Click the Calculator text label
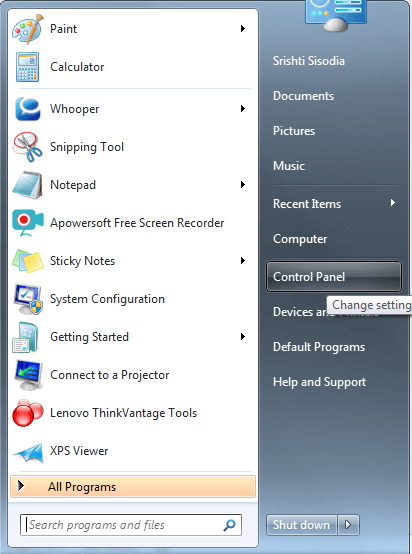The image size is (412, 554). (77, 67)
